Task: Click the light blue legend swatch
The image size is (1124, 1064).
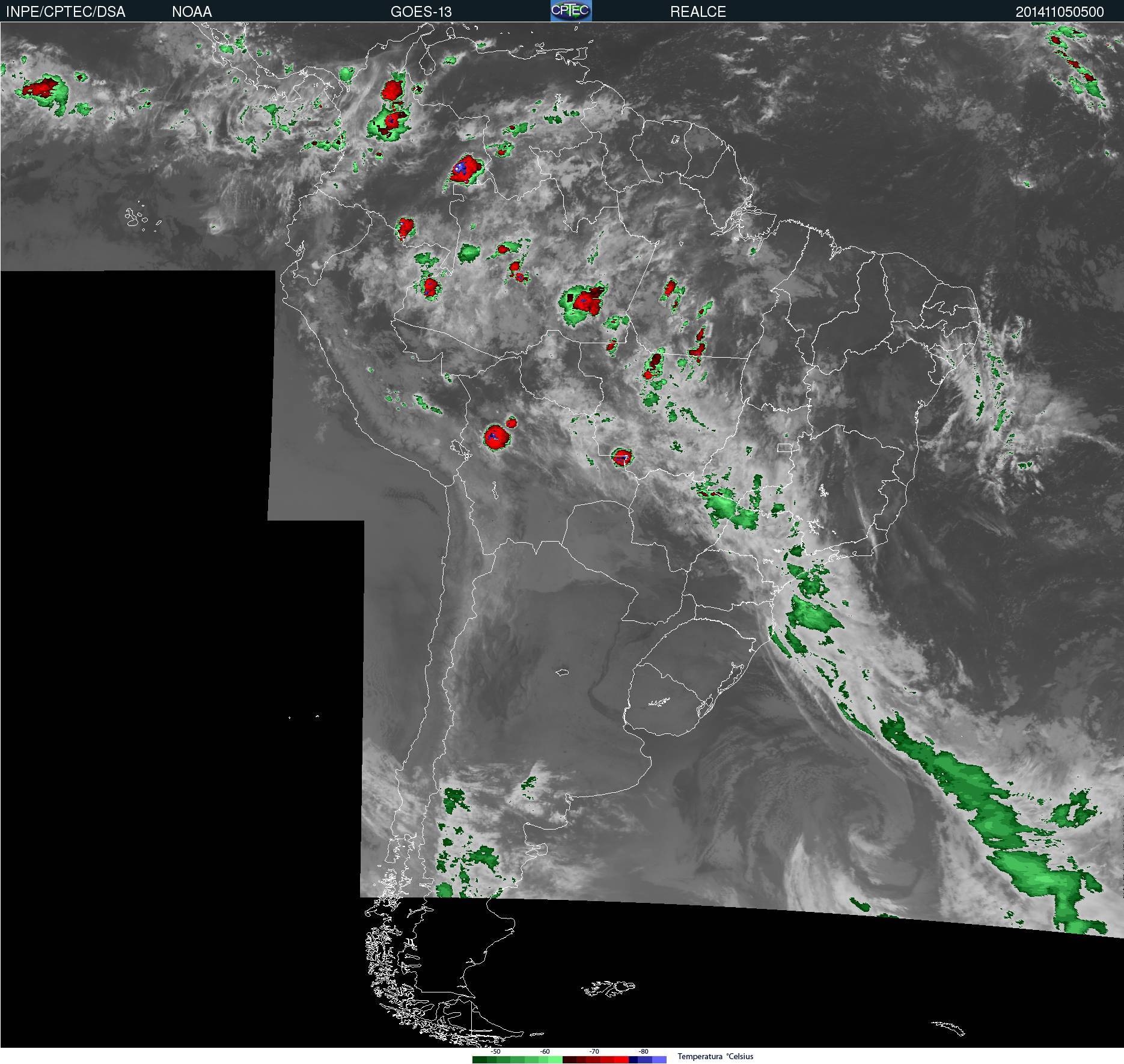Action: pos(659,1060)
